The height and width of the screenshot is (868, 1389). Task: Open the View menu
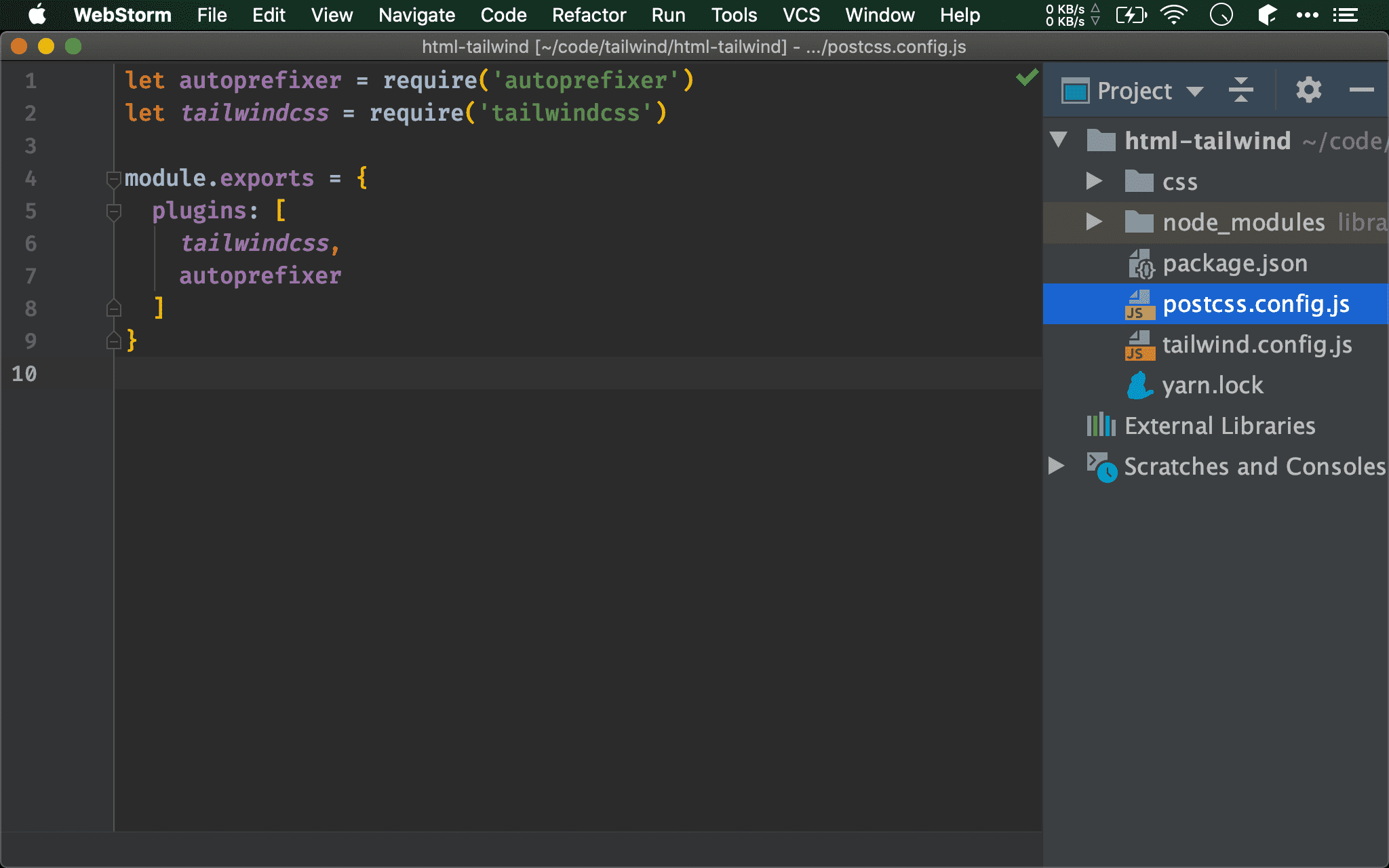point(332,15)
